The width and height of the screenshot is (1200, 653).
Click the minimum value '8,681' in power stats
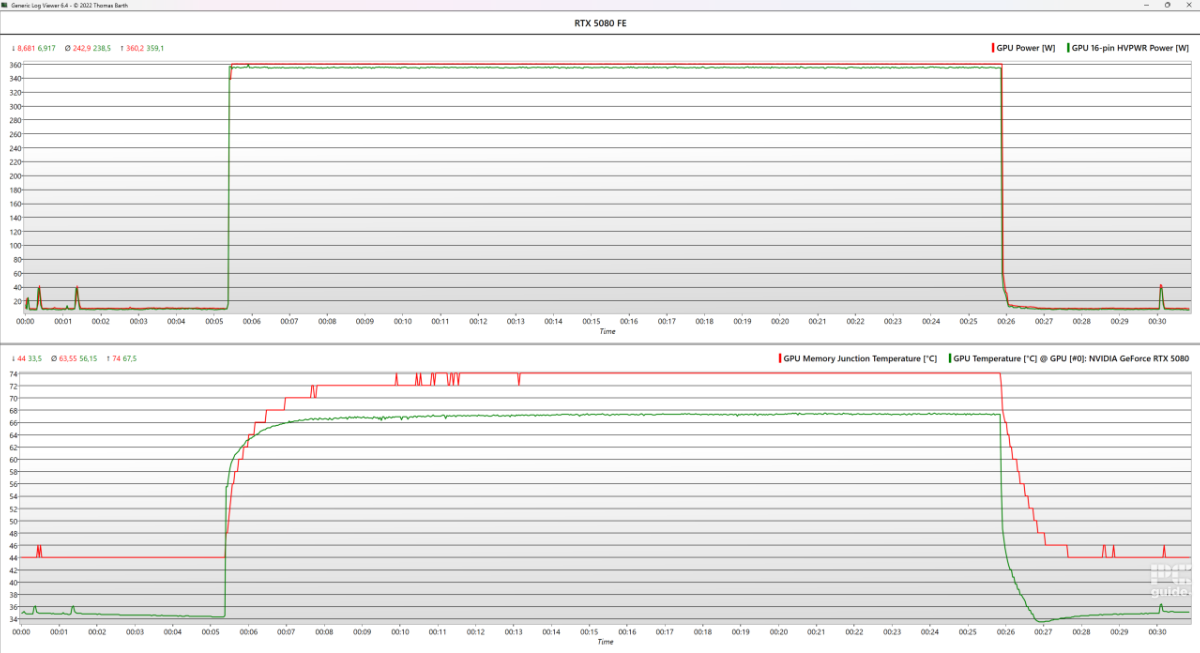pos(26,48)
